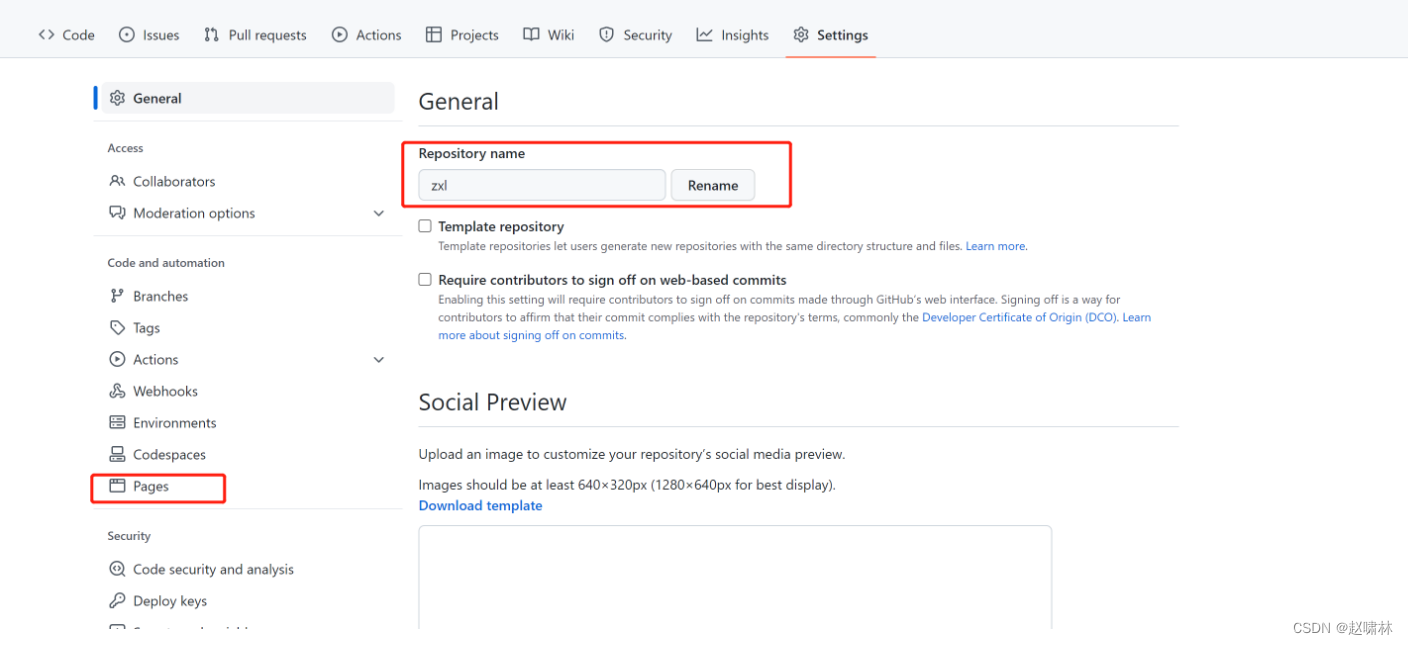Click the Social Preview image upload area
Image resolution: width=1408 pixels, height=645 pixels.
click(735, 577)
